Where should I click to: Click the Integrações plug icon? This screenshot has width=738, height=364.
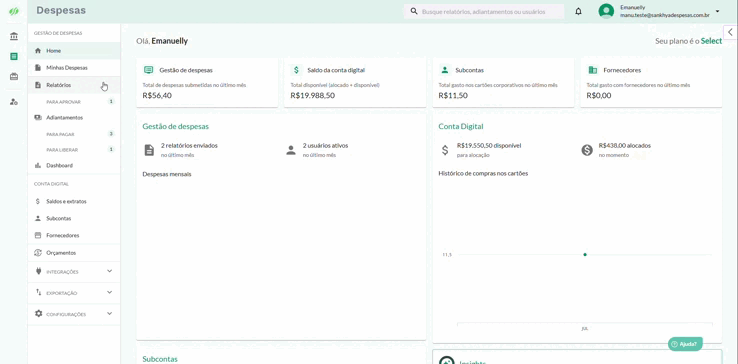click(39, 272)
